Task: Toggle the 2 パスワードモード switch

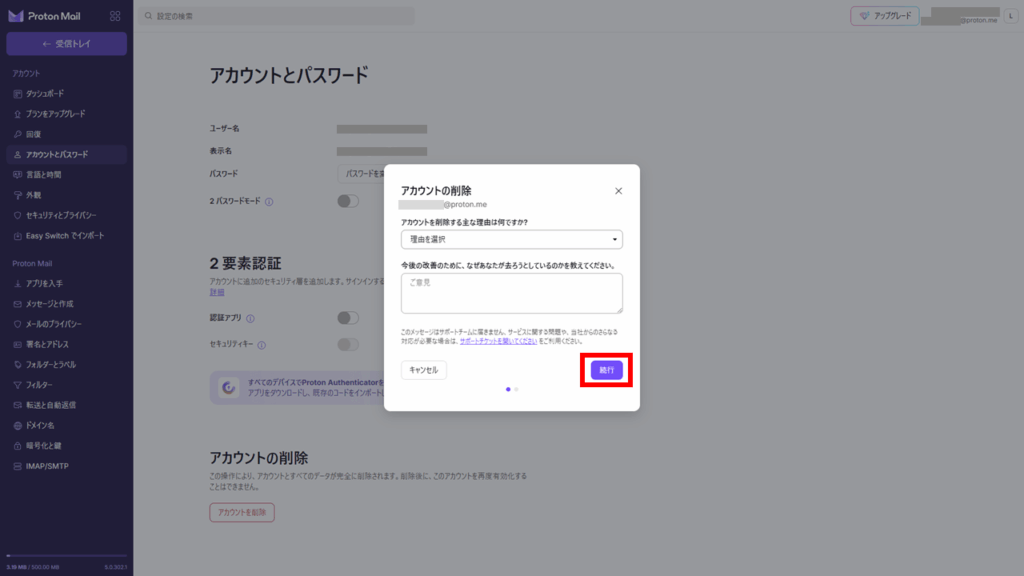Action: [x=347, y=201]
